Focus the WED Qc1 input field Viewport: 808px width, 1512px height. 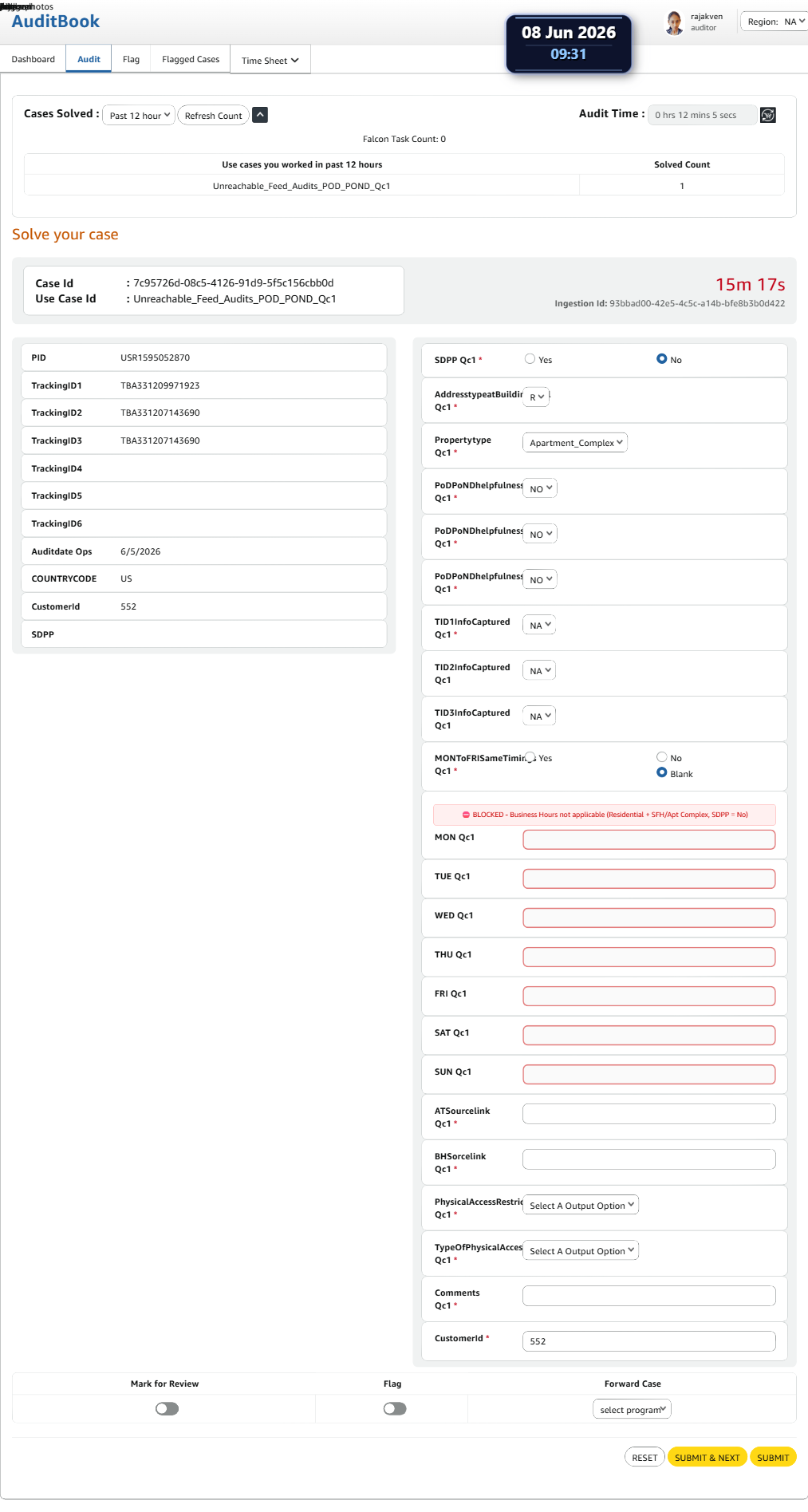tap(649, 918)
